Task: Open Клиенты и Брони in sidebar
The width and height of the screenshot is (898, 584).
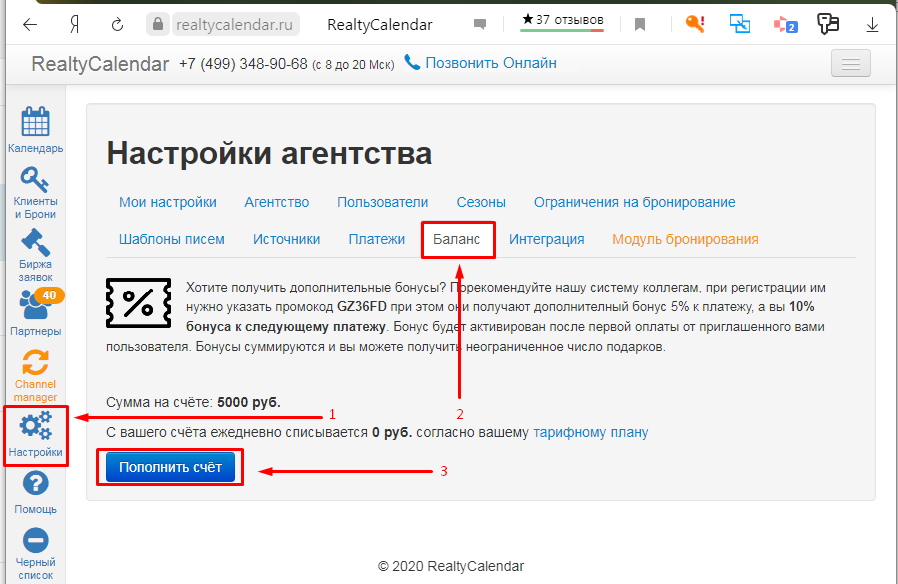Action: click(36, 193)
